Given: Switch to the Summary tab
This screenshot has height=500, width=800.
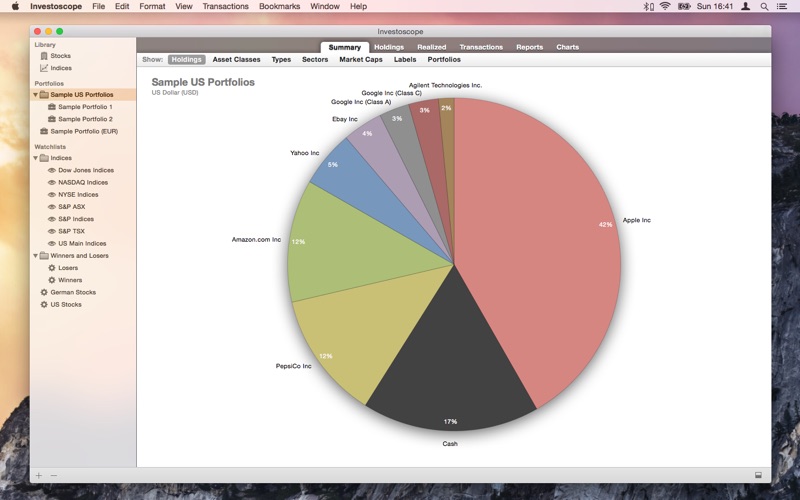Looking at the screenshot, I should point(344,47).
